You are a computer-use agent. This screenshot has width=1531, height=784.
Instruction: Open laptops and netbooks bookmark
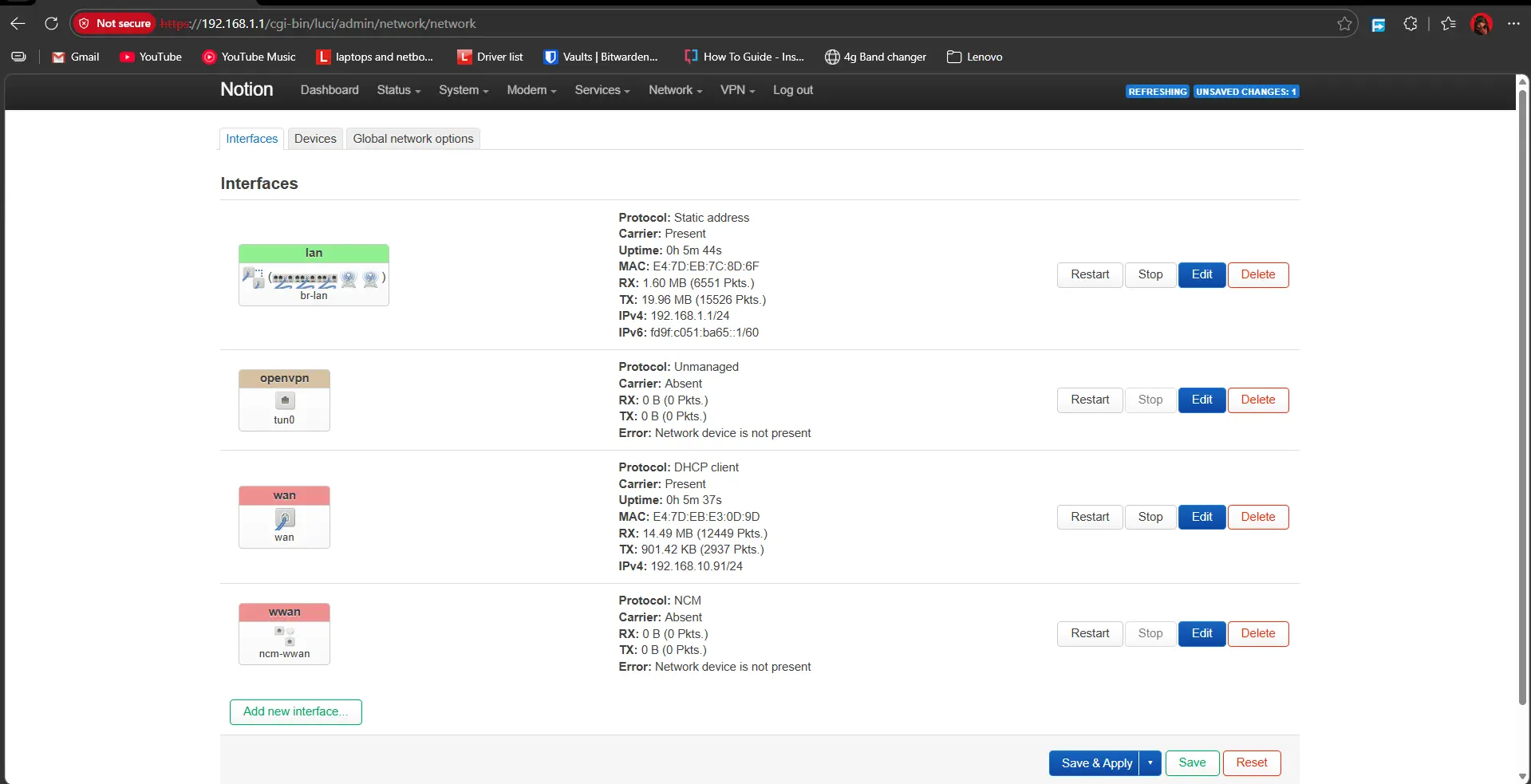pos(375,57)
